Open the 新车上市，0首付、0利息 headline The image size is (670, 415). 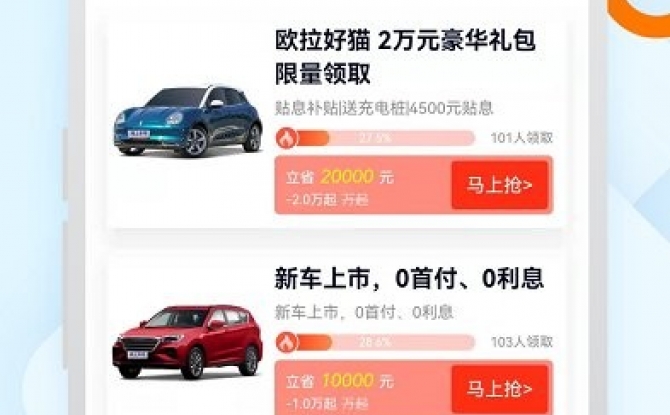pyautogui.click(x=409, y=278)
